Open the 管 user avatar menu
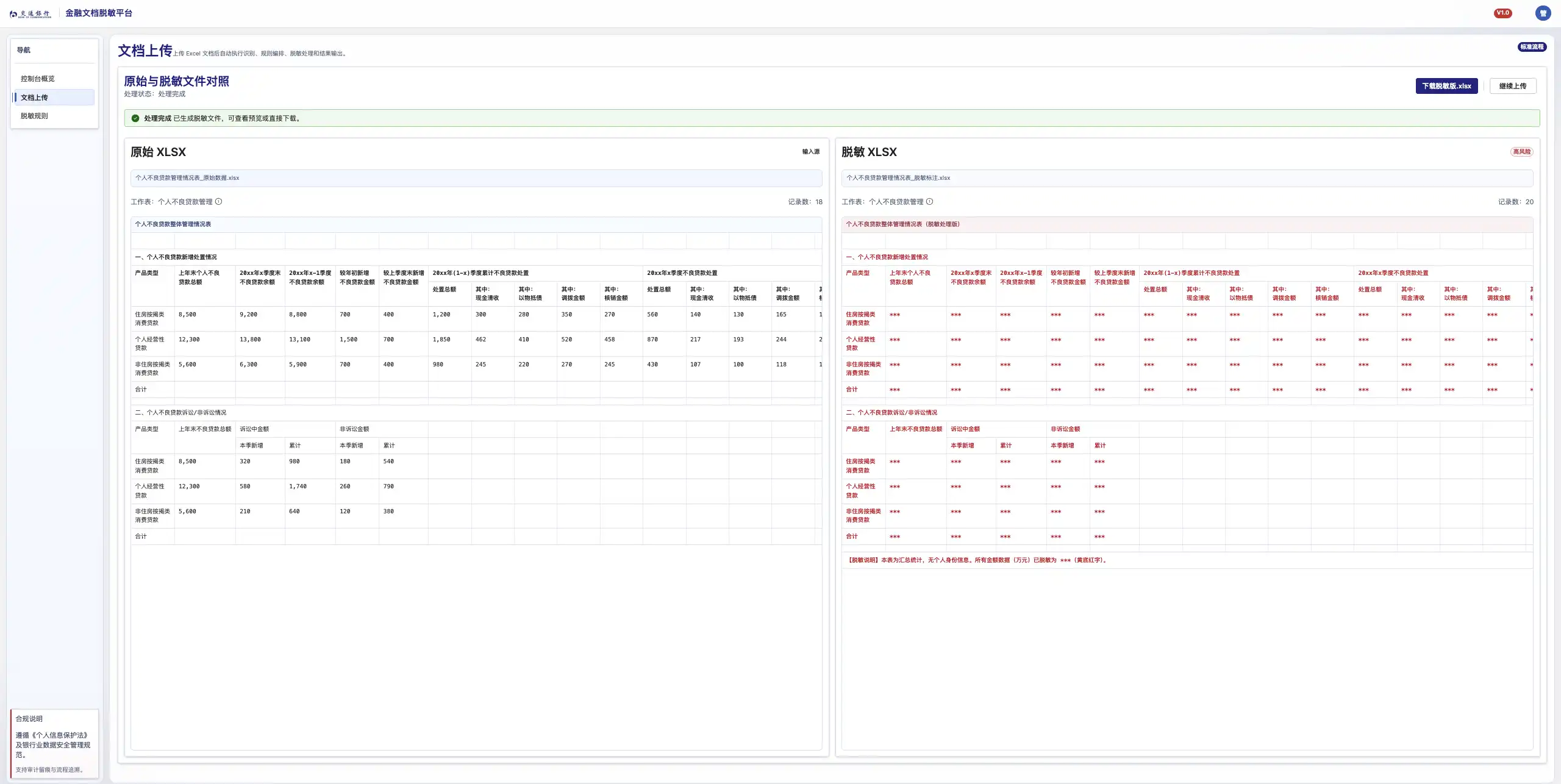Image resolution: width=1561 pixels, height=784 pixels. [x=1543, y=13]
